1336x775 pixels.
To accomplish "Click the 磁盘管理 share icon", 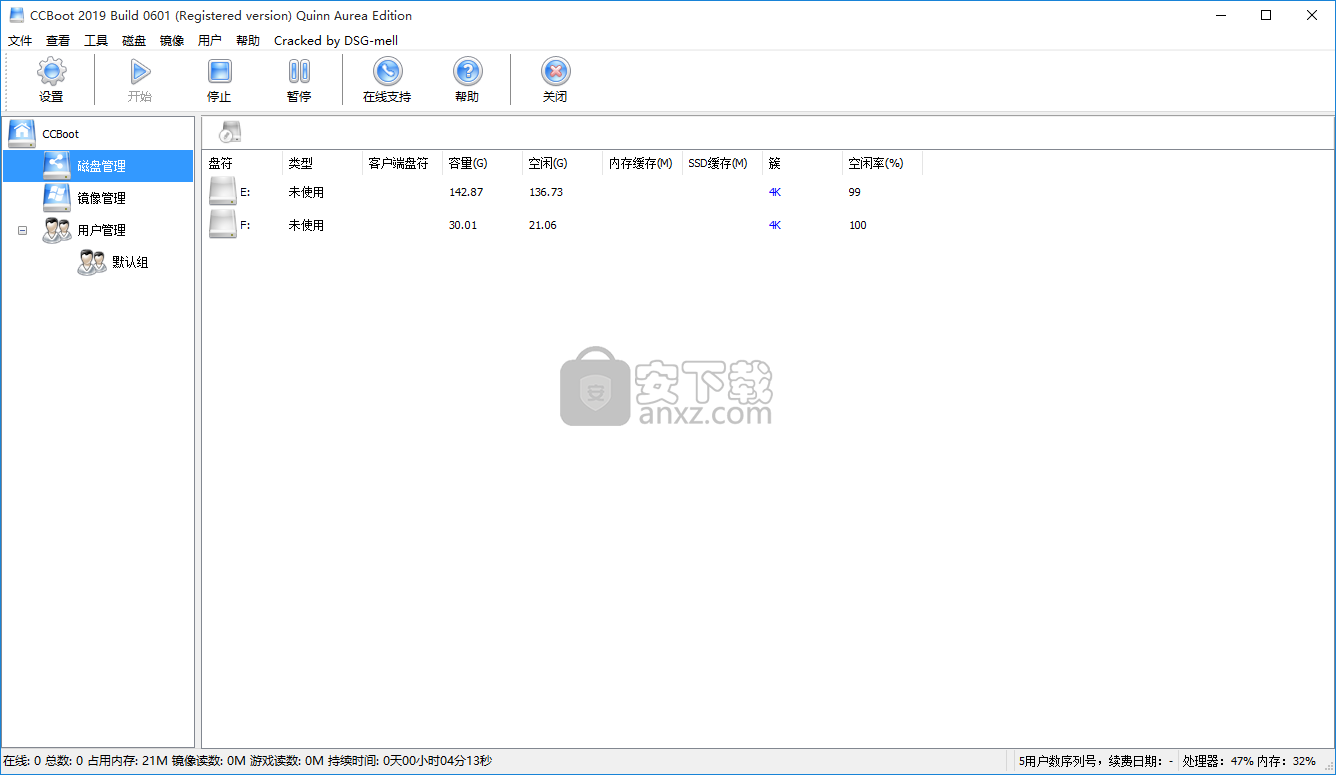I will click(x=57, y=166).
